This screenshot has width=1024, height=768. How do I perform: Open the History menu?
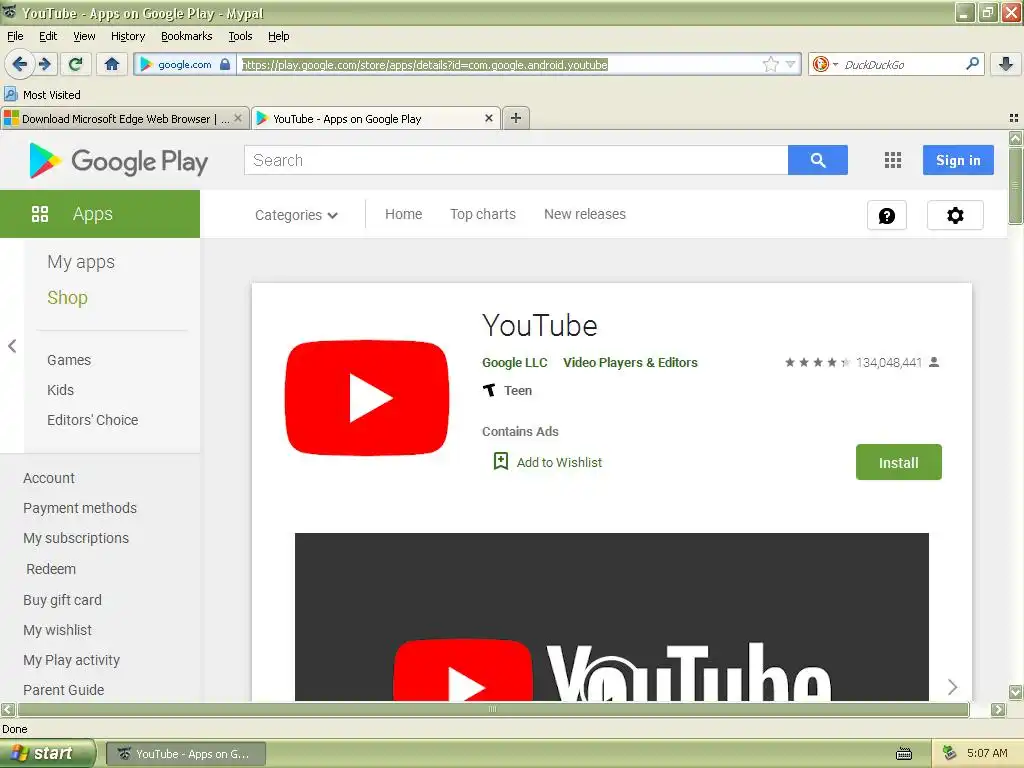coord(128,36)
